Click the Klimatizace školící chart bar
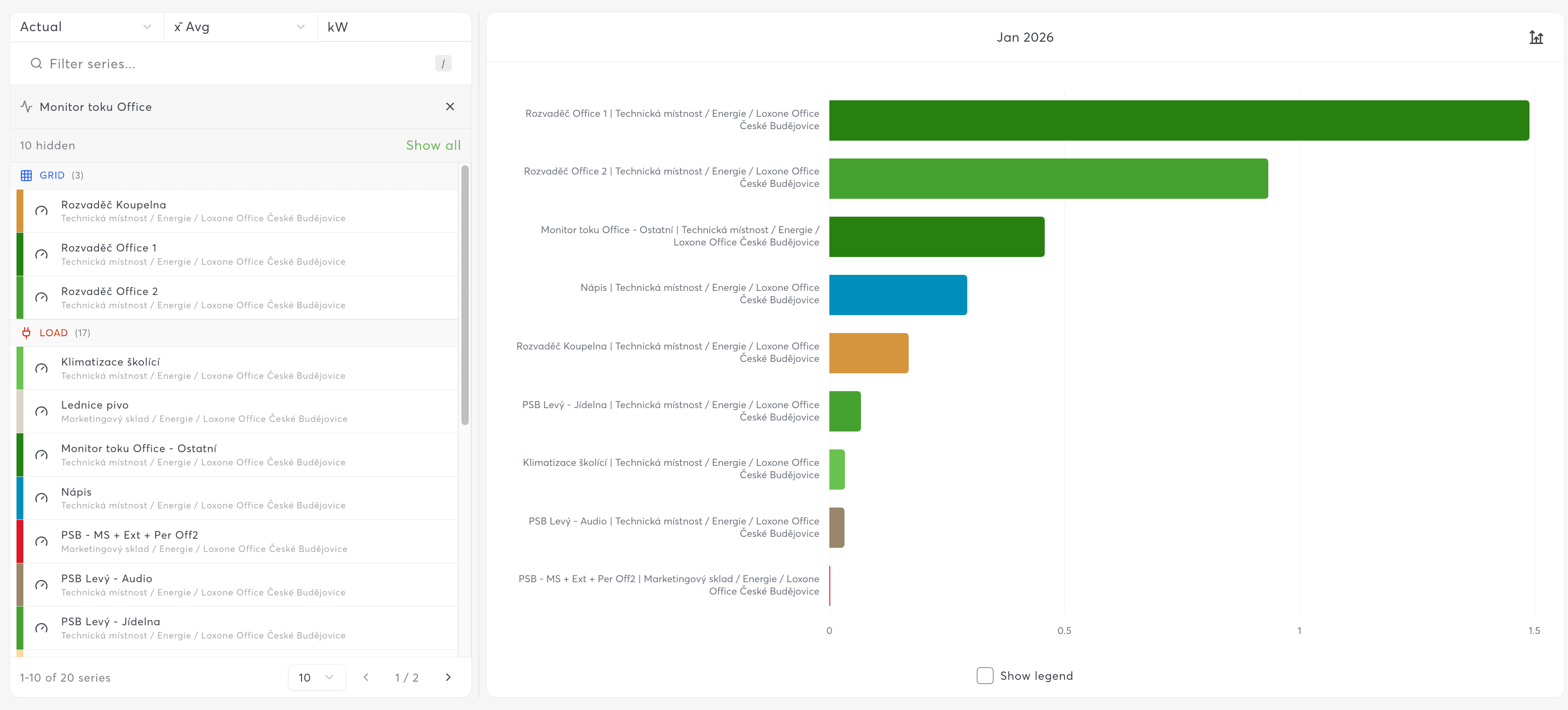 (x=837, y=469)
